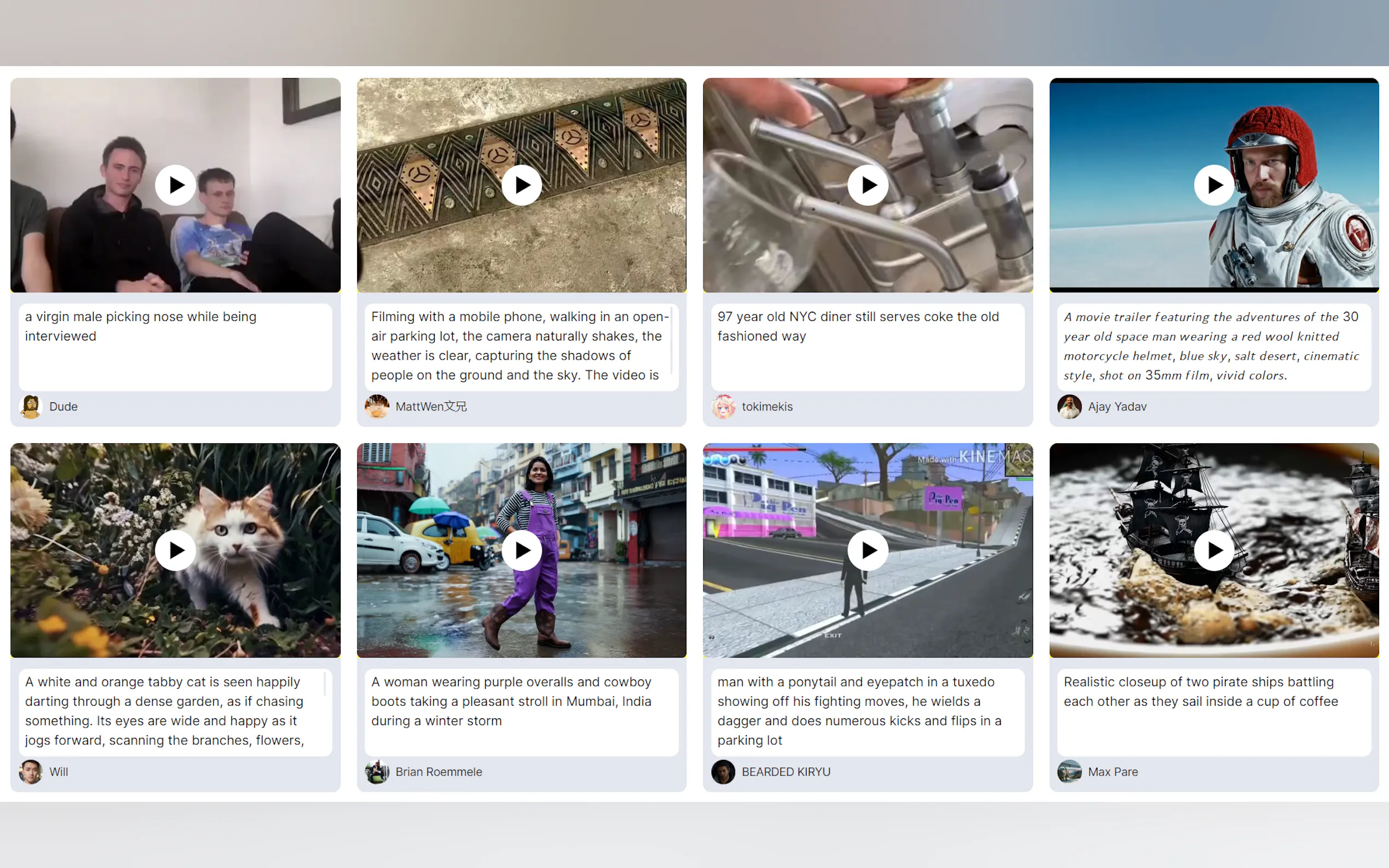Click tokimekis's anime avatar
Viewport: 1389px width, 868px height.
[x=723, y=407]
